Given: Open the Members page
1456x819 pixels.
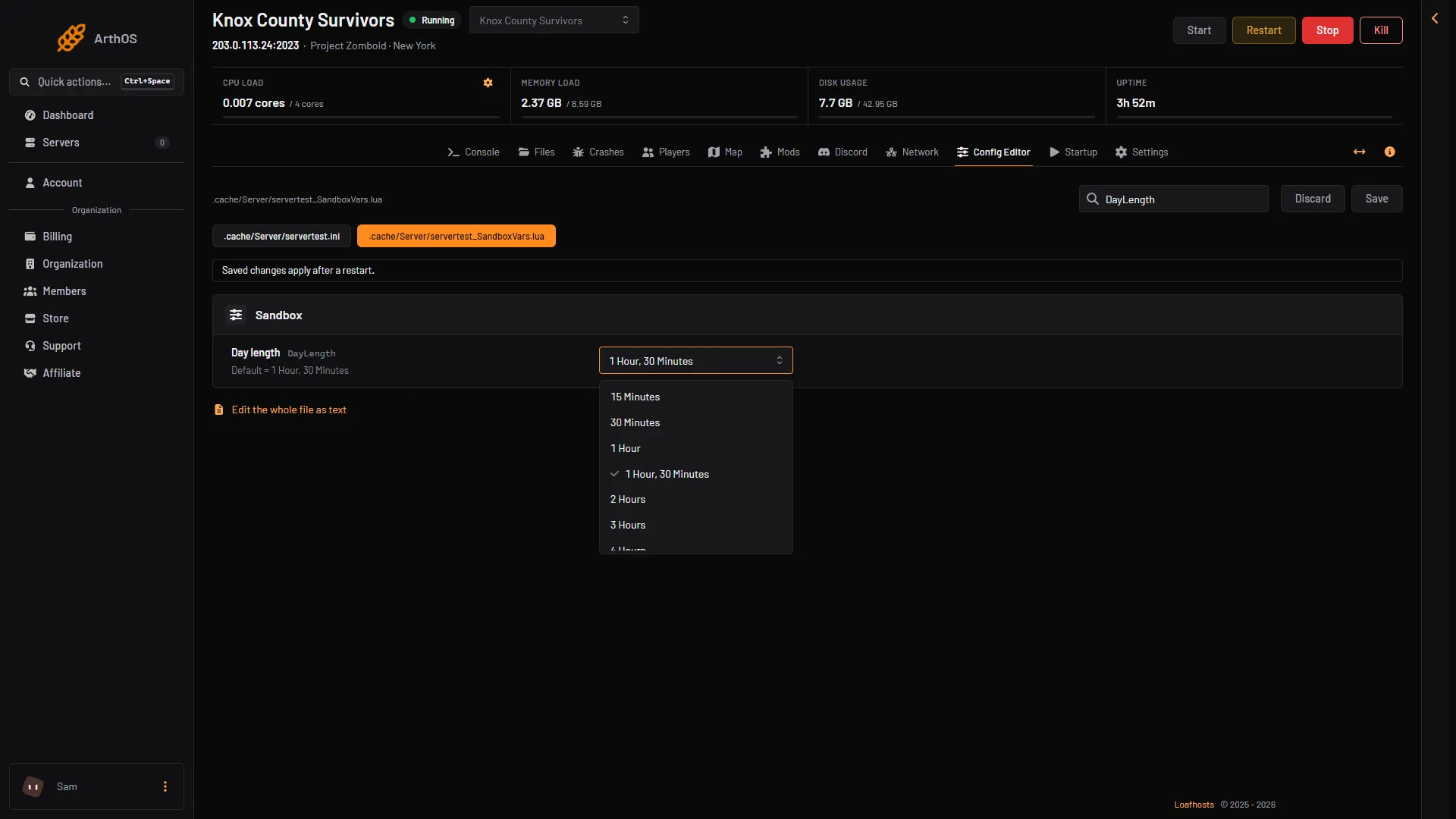Looking at the screenshot, I should click(96, 291).
